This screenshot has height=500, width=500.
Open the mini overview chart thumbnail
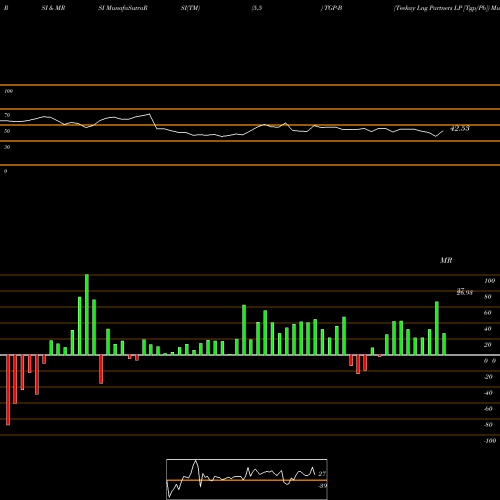point(247,479)
